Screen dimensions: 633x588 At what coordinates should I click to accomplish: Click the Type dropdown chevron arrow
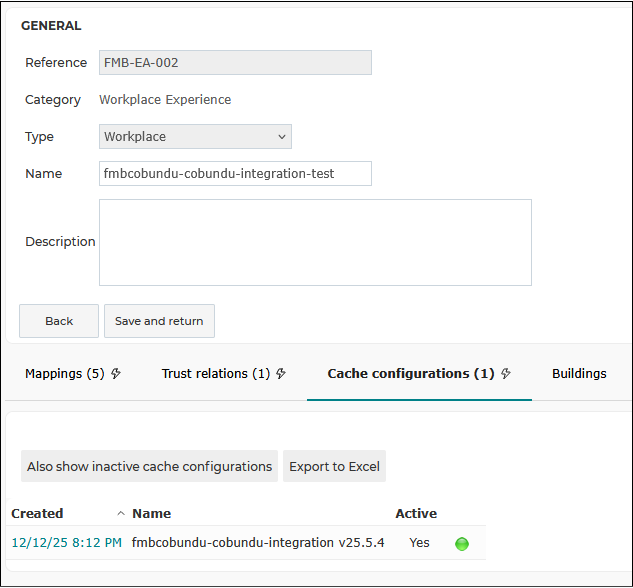pos(282,137)
